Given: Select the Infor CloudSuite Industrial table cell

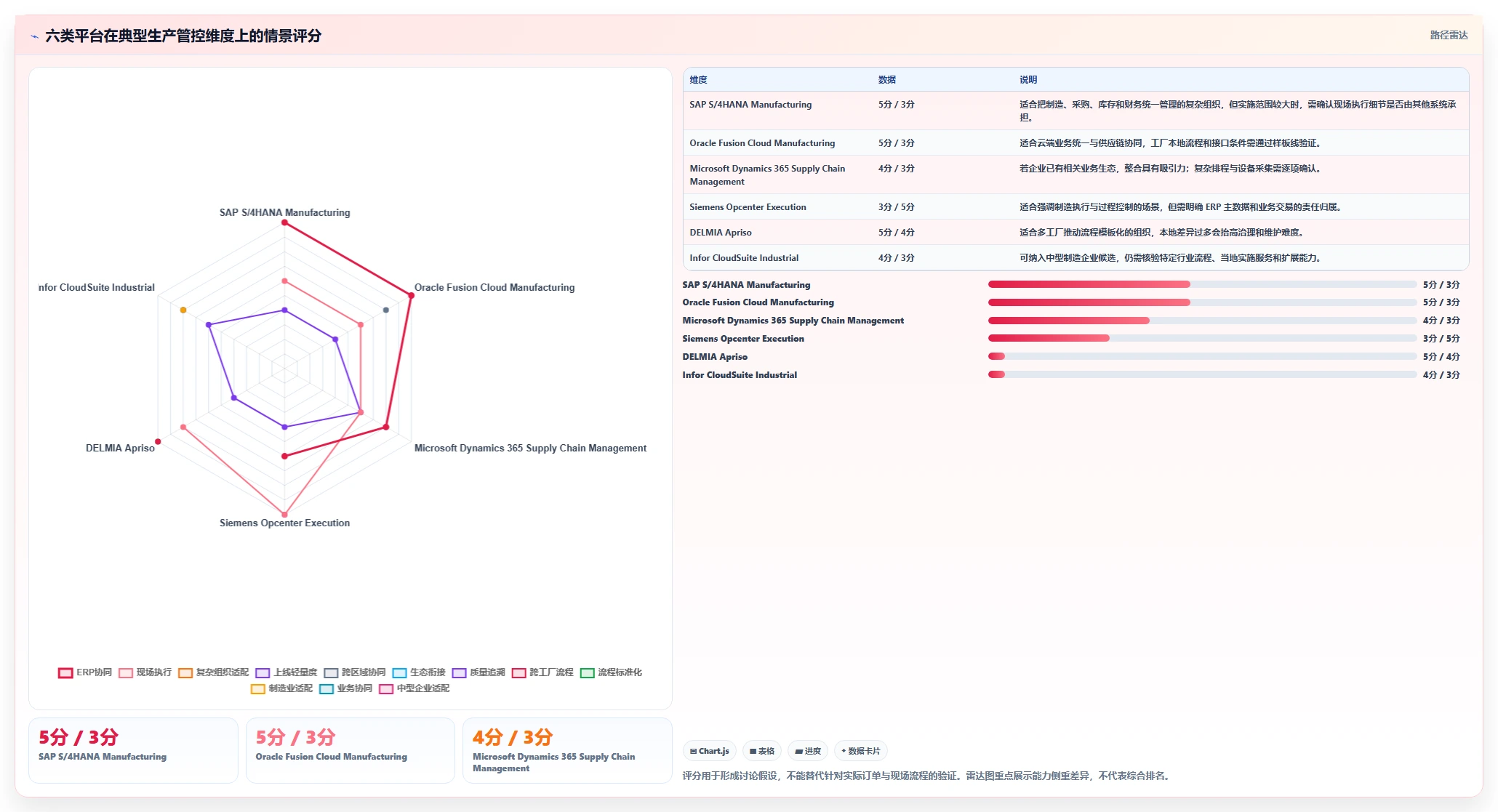Looking at the screenshot, I should (744, 258).
